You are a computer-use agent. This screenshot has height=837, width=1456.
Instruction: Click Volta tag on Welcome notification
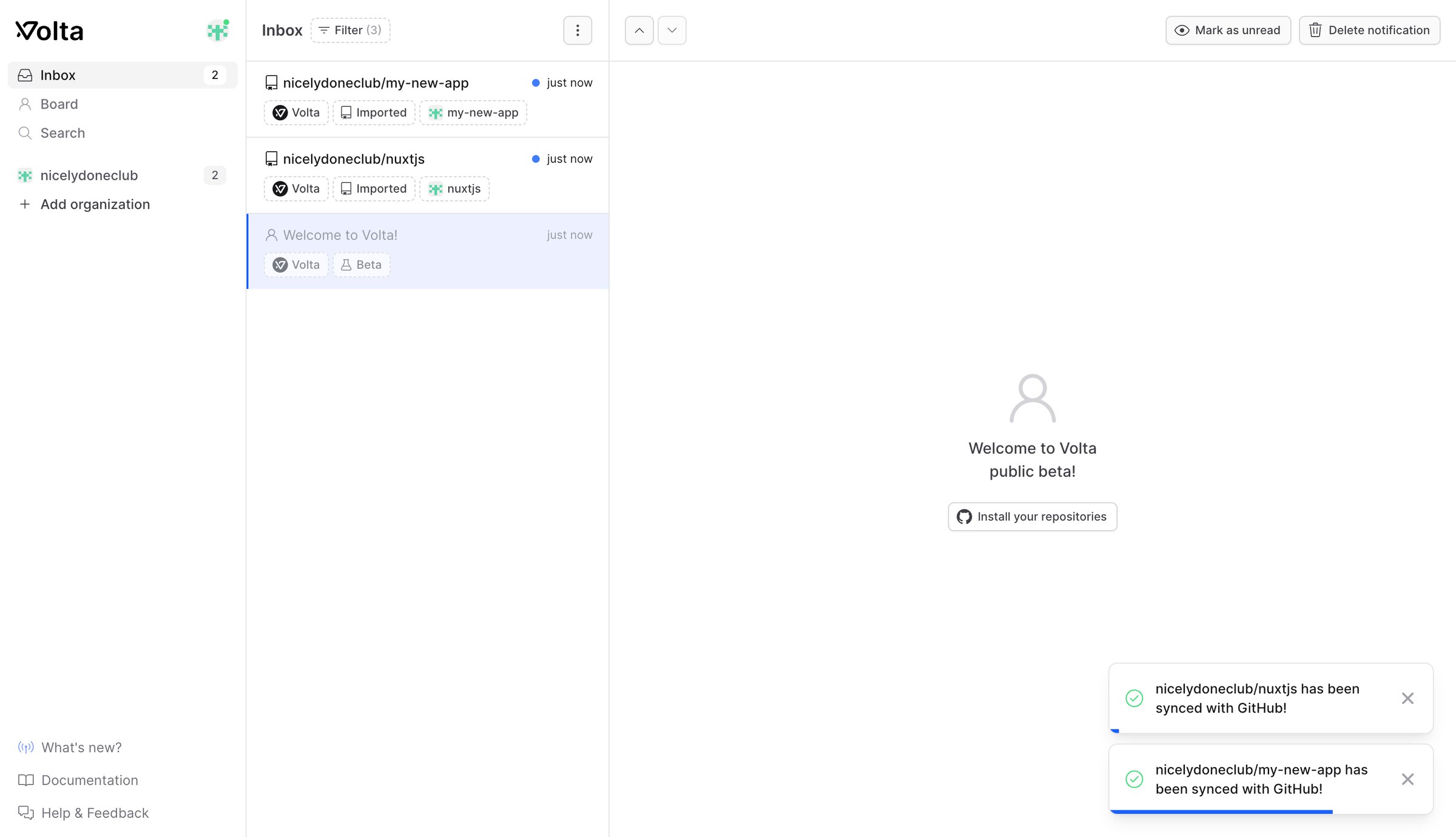(296, 265)
